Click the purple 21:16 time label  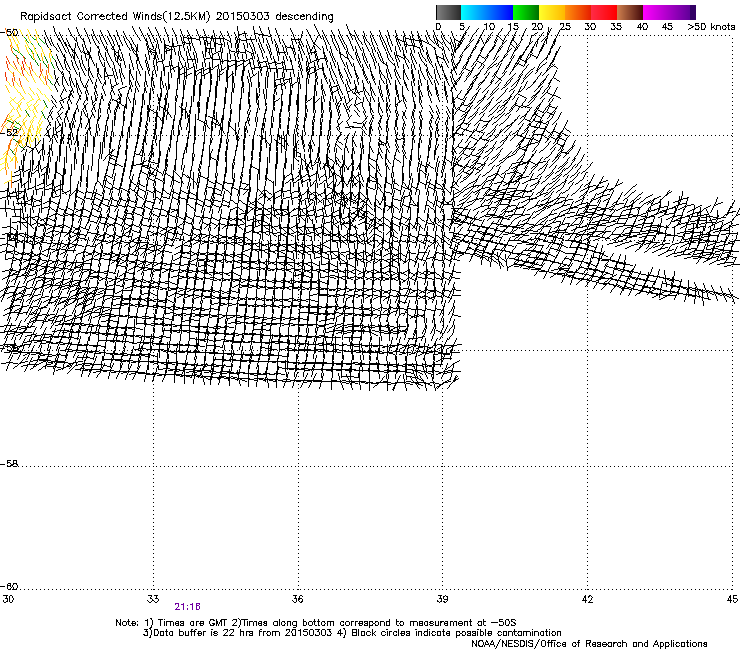click(187, 607)
